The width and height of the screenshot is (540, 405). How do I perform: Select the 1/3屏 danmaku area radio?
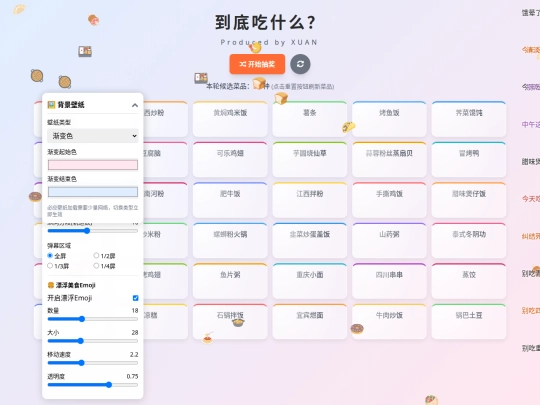point(50,266)
